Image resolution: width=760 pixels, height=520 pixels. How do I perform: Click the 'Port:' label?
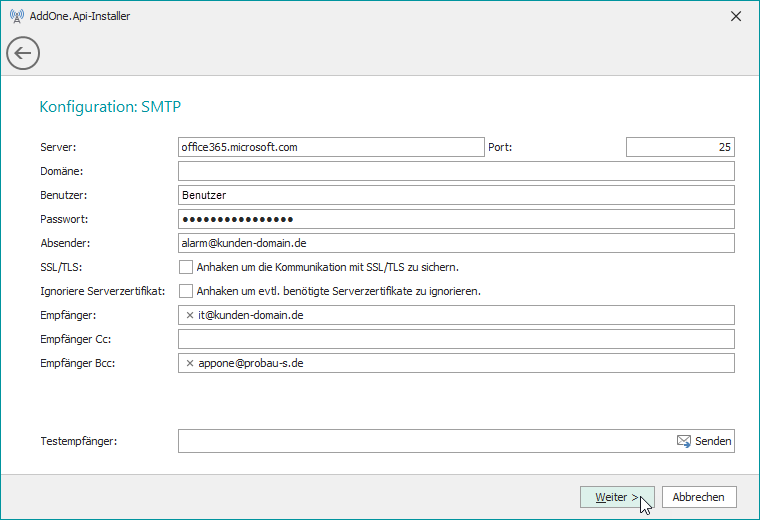coord(500,147)
